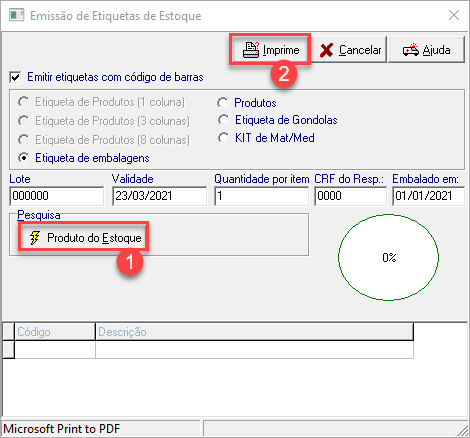470x438 pixels.
Task: Click the printer icon on Imprime
Action: [x=251, y=50]
